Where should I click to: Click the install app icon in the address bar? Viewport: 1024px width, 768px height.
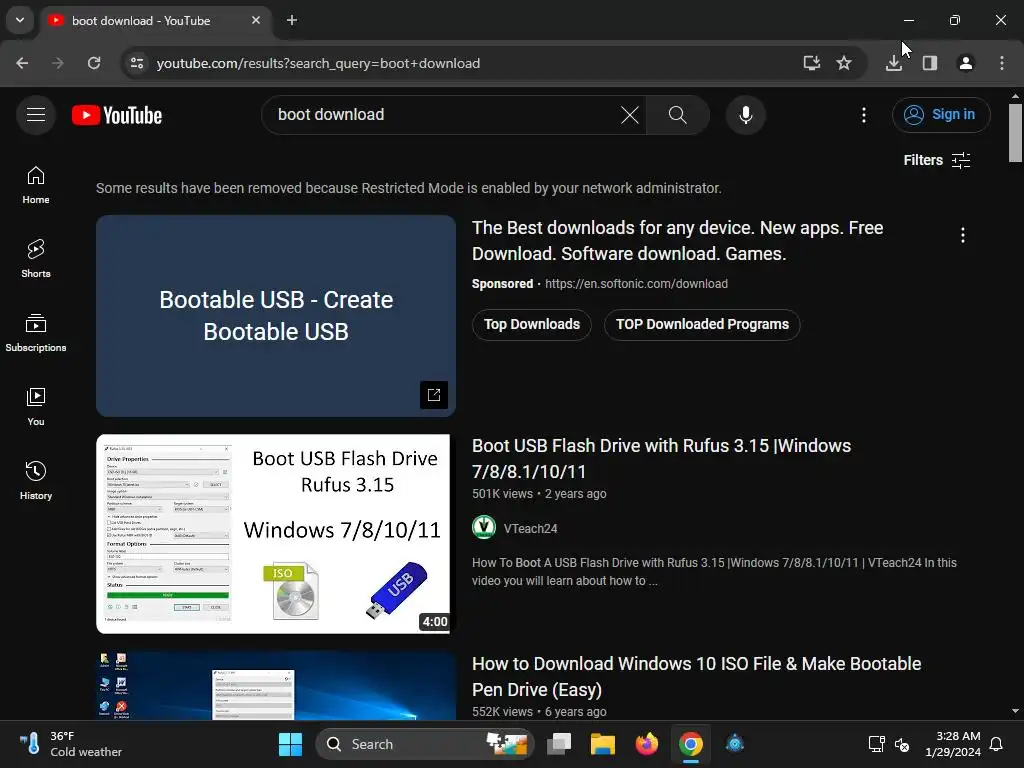(811, 63)
